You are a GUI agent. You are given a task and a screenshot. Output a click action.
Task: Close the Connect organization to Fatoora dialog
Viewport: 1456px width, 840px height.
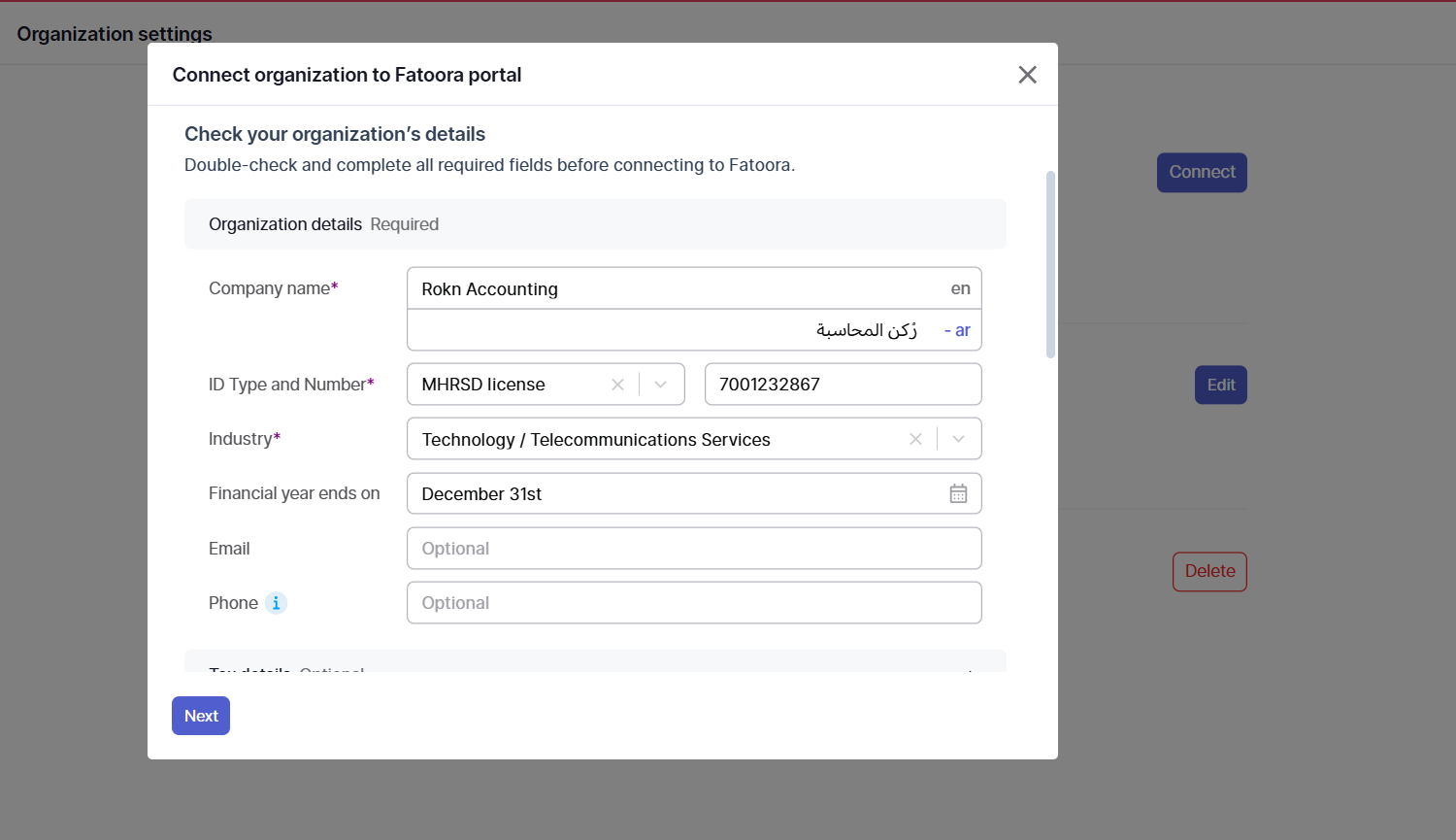pos(1027,75)
